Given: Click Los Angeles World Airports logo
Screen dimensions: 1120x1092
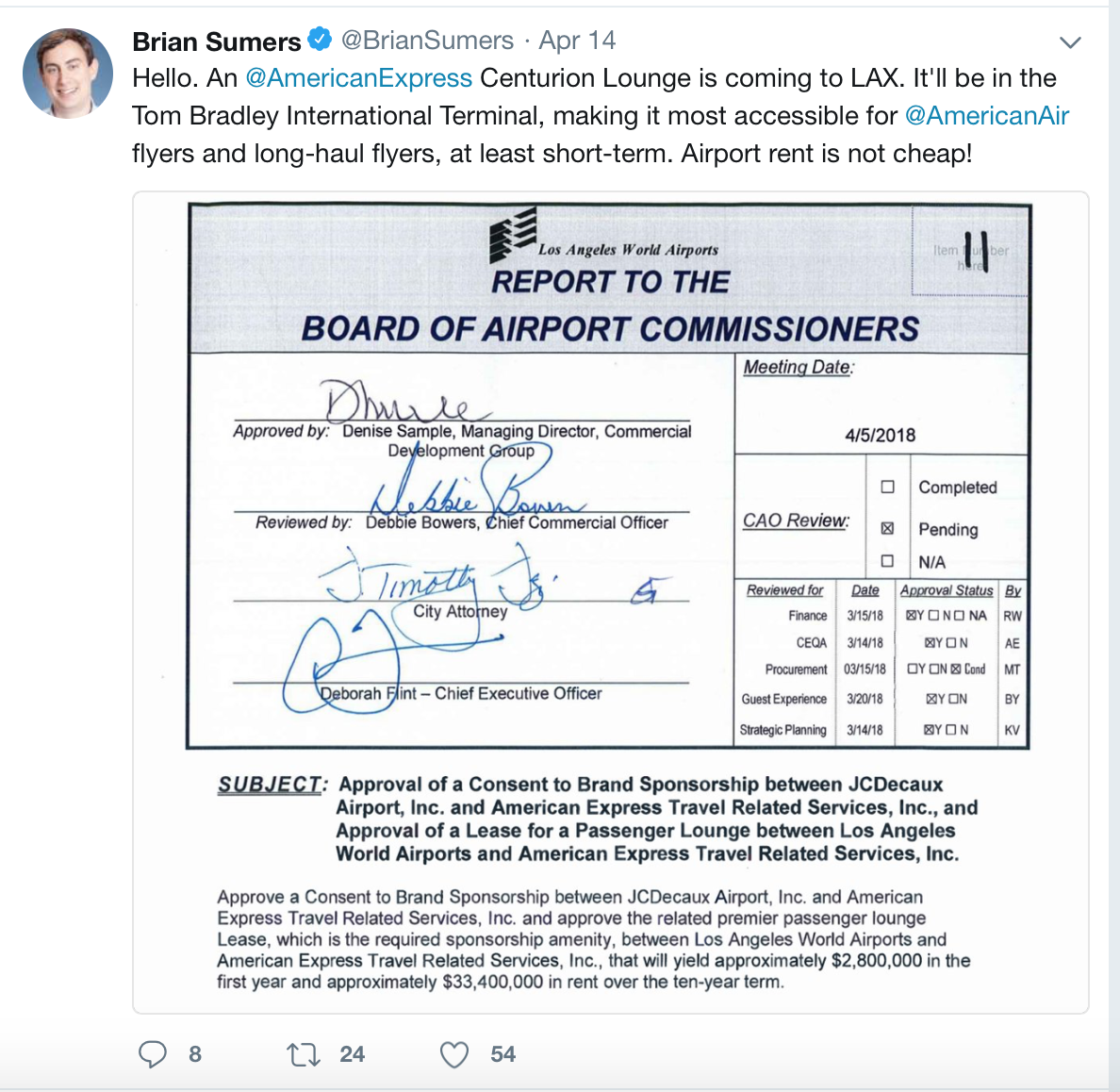Looking at the screenshot, I should click(x=514, y=234).
